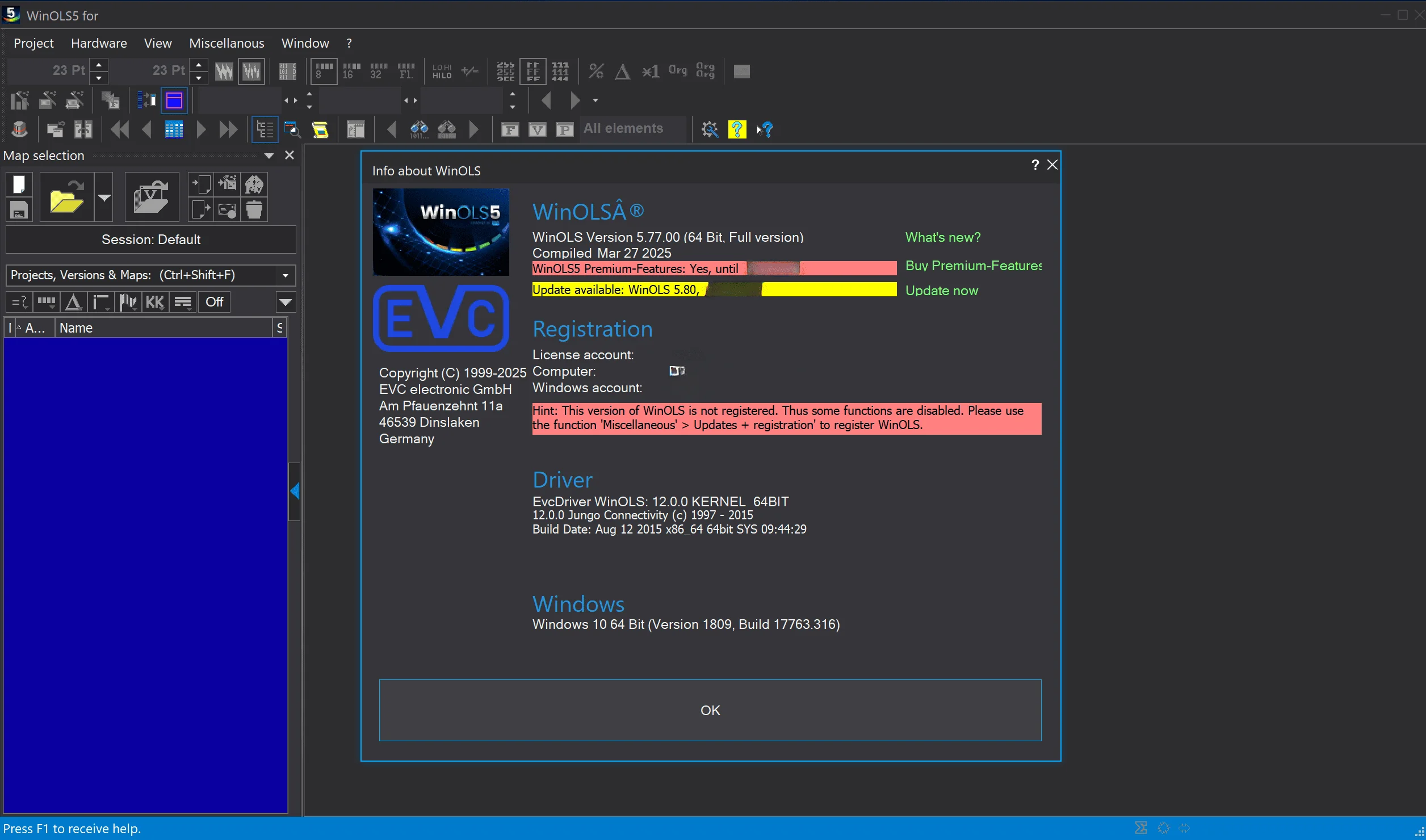Open the Project menu

[33, 43]
